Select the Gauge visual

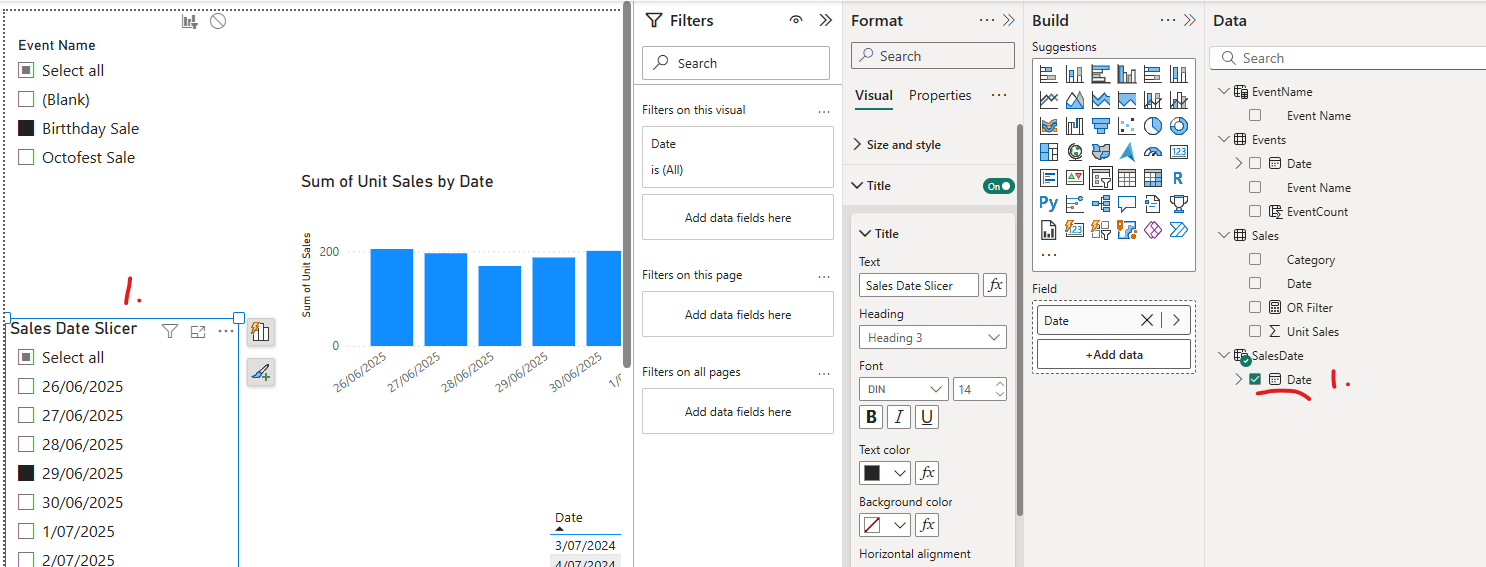[x=1153, y=152]
